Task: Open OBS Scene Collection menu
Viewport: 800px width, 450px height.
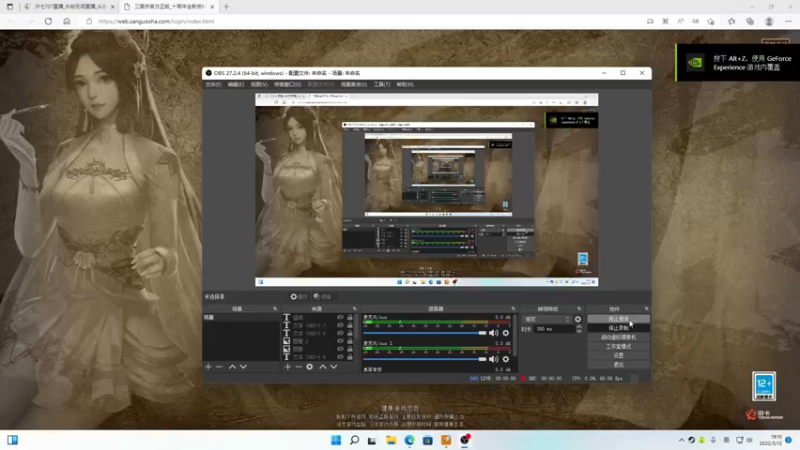Action: click(x=354, y=85)
